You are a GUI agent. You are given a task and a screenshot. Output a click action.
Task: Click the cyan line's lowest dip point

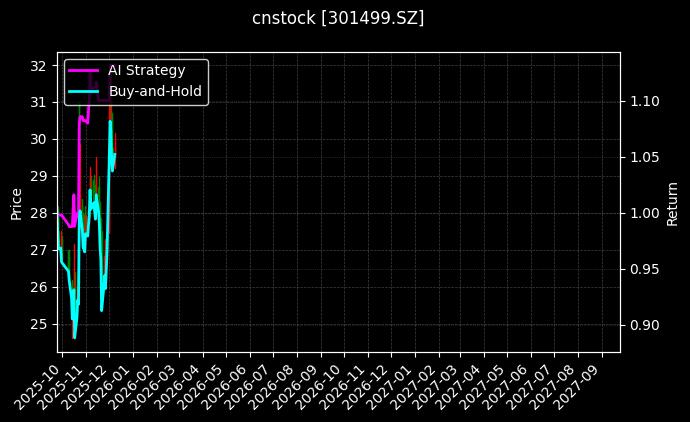pyautogui.click(x=74, y=338)
